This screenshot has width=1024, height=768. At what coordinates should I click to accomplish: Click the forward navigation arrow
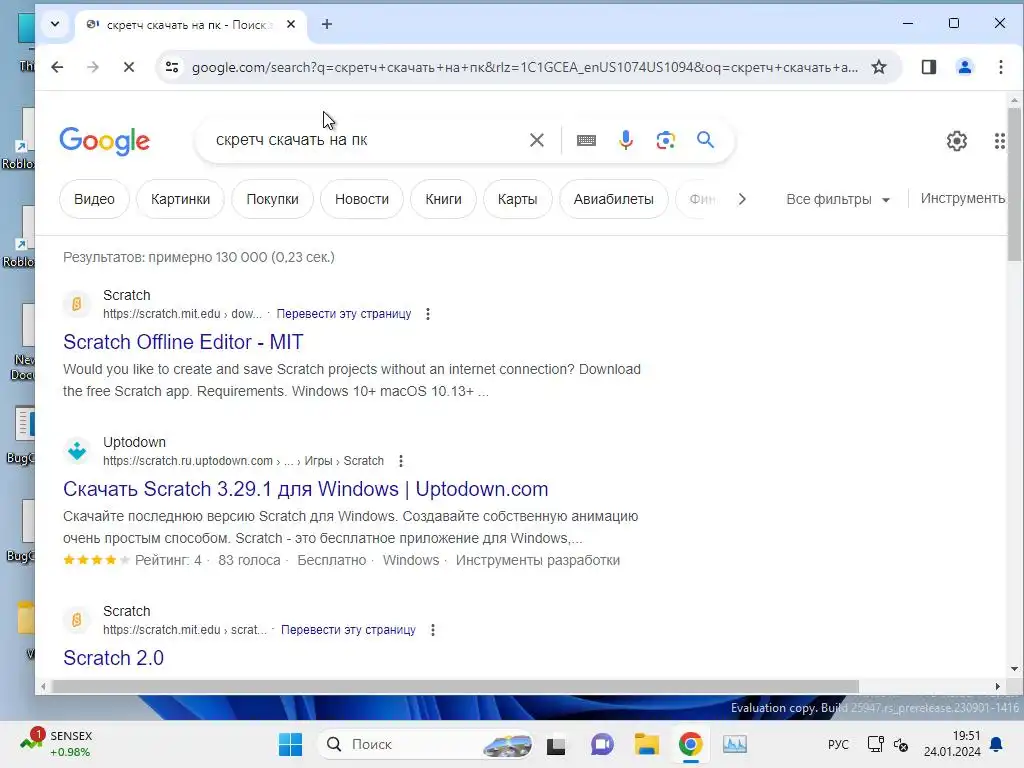click(x=93, y=67)
